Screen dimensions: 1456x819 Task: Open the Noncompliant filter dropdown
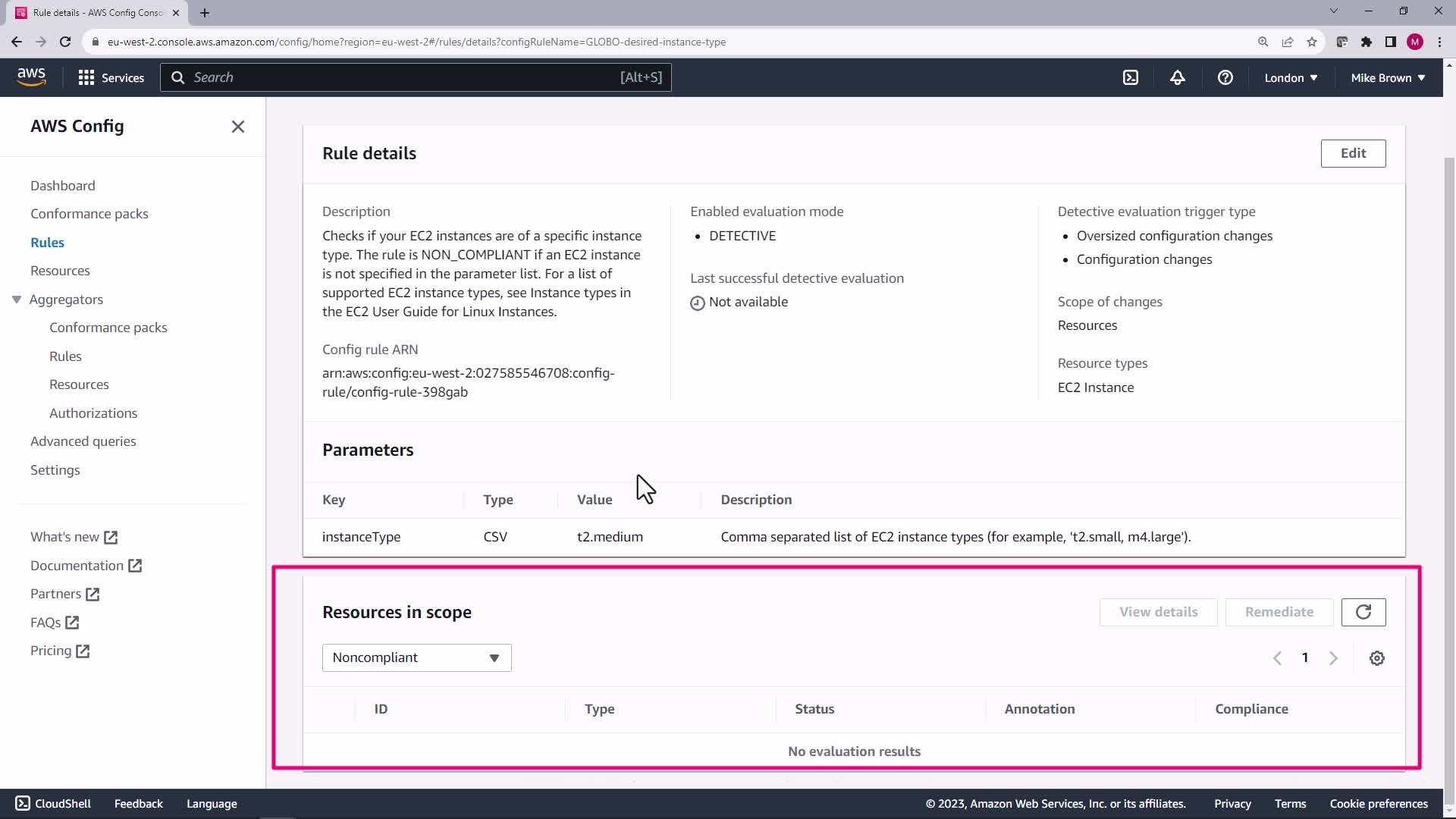tap(416, 657)
